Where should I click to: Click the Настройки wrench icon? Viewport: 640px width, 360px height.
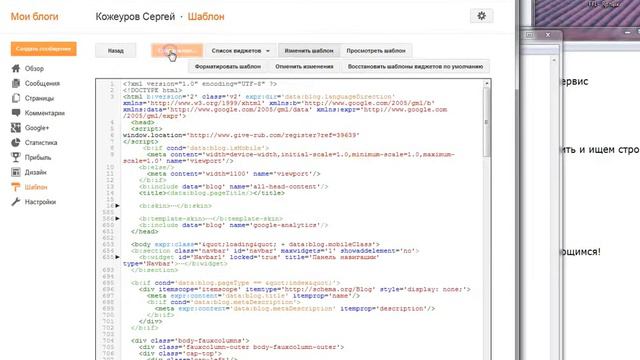pos(16,202)
